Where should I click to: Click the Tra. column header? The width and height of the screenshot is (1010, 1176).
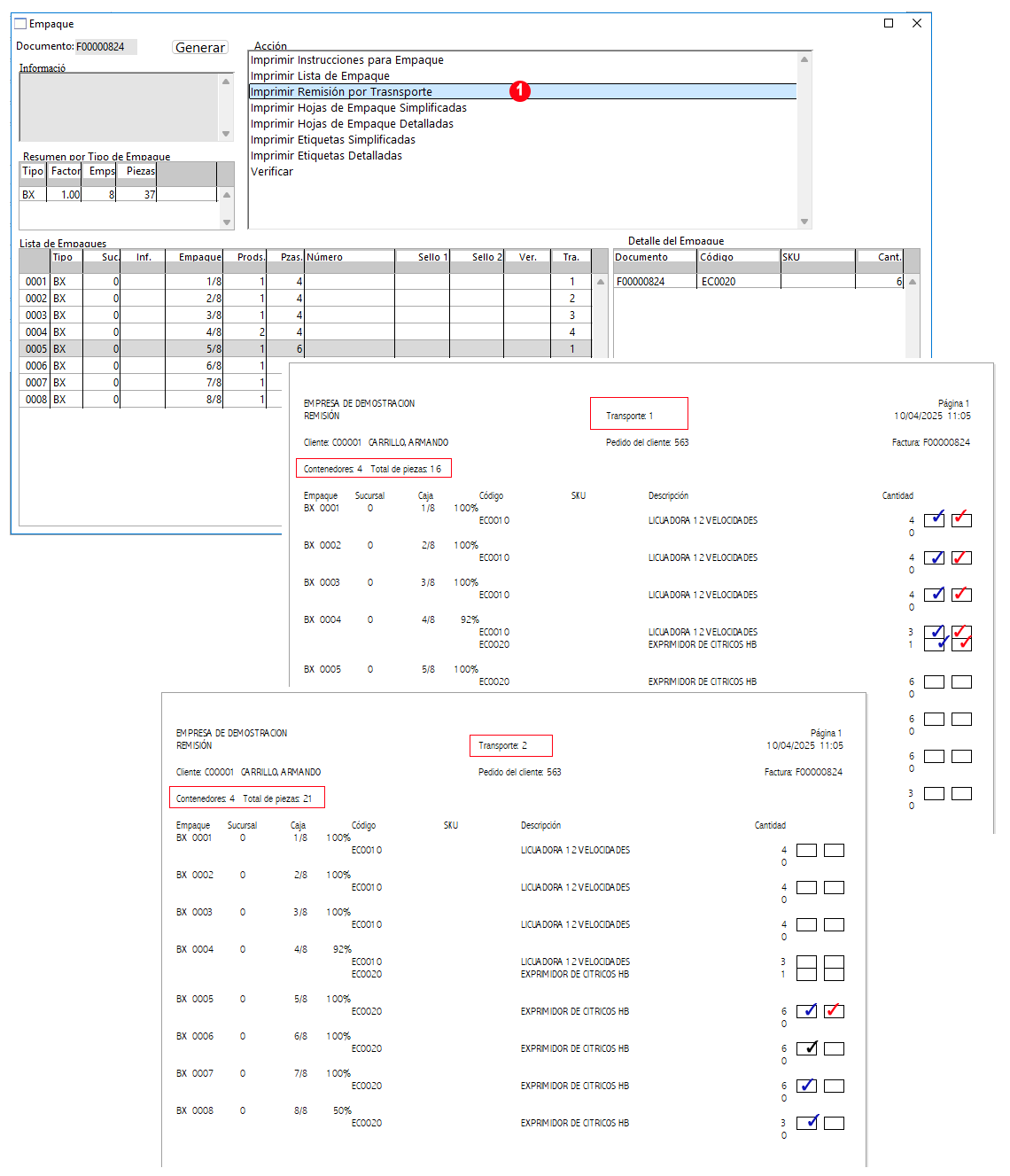point(571,257)
